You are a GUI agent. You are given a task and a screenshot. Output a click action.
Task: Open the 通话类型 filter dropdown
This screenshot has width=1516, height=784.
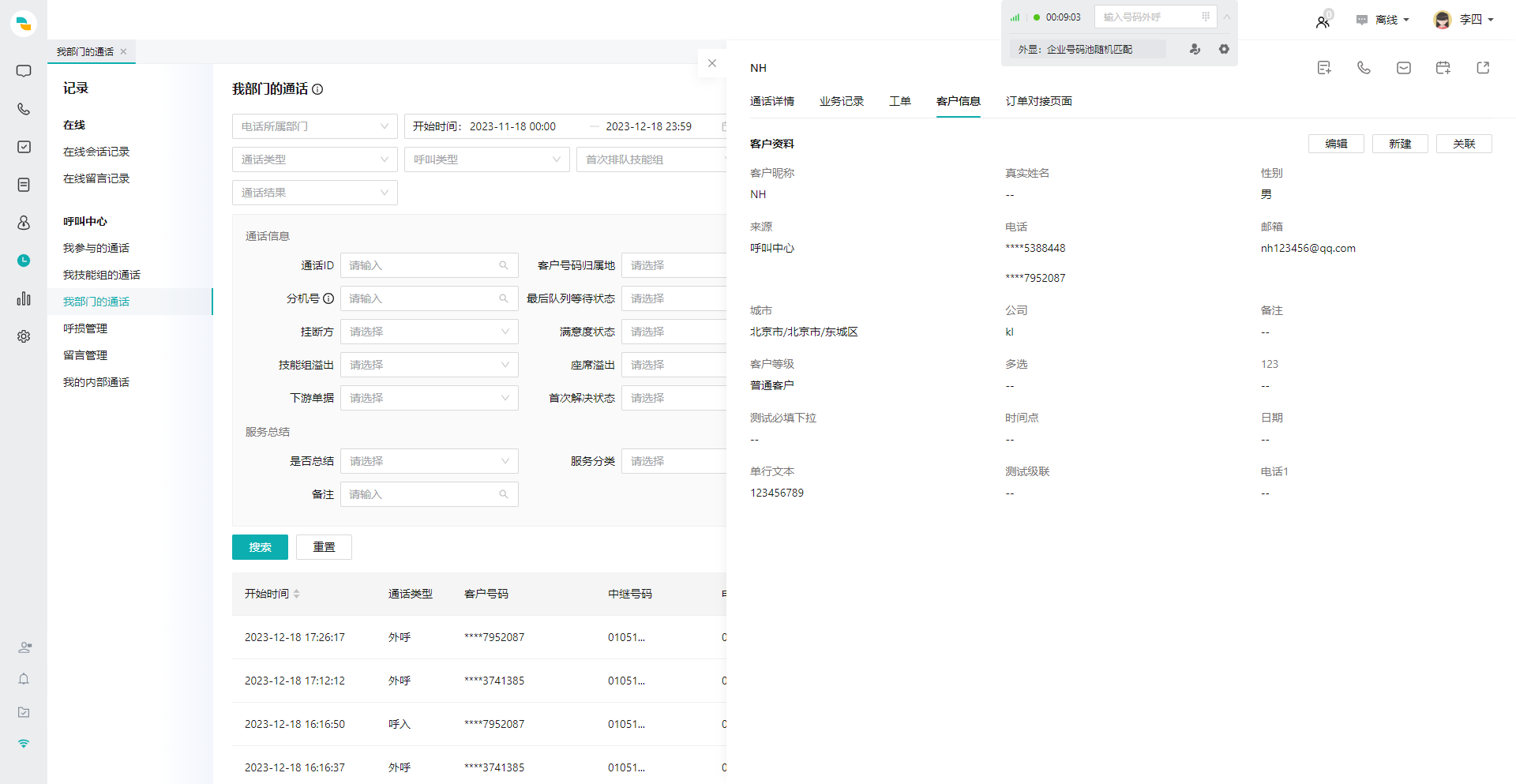click(315, 159)
